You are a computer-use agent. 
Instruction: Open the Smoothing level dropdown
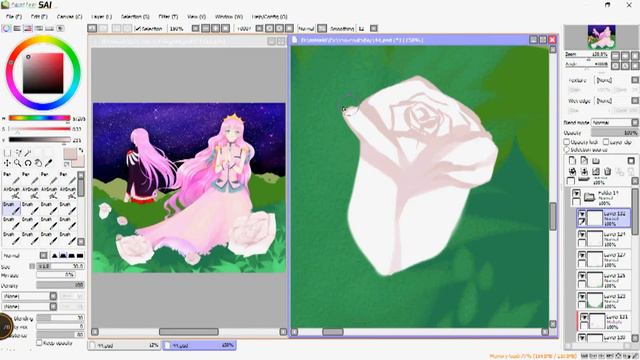374,29
